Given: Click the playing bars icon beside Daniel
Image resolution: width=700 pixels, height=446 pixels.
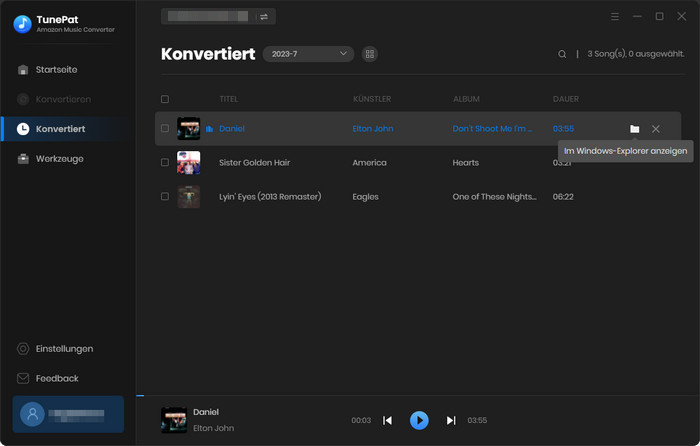Looking at the screenshot, I should pyautogui.click(x=209, y=129).
